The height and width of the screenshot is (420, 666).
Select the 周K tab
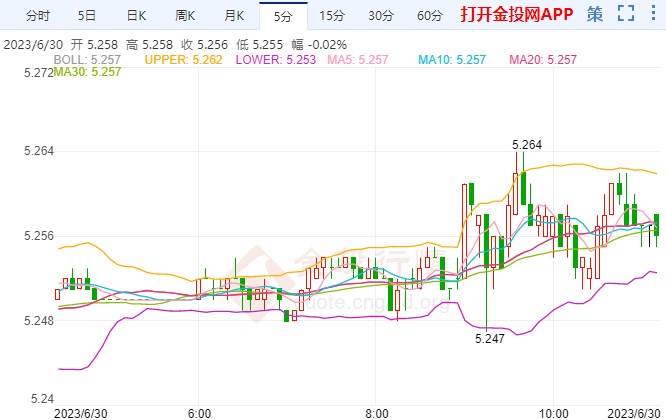[x=185, y=16]
